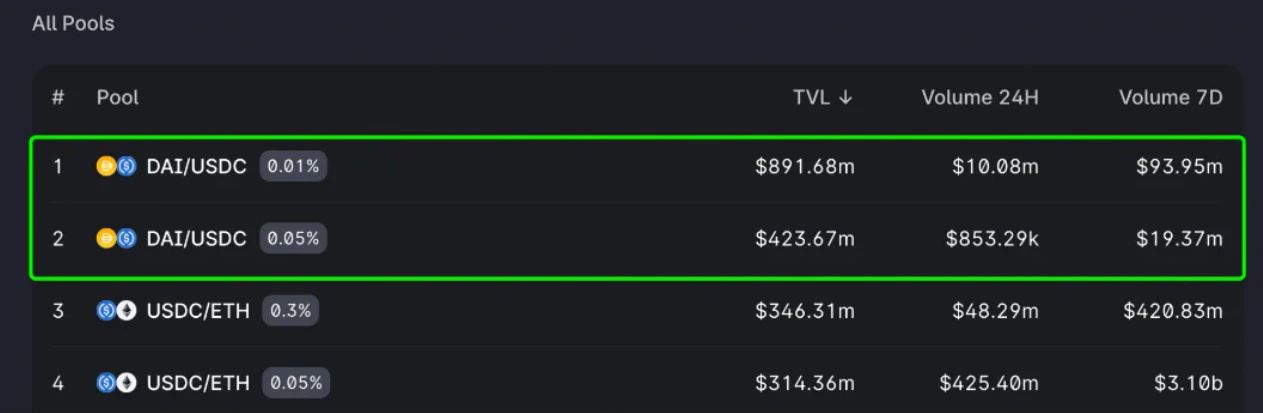Click the # rank column header

tap(58, 98)
